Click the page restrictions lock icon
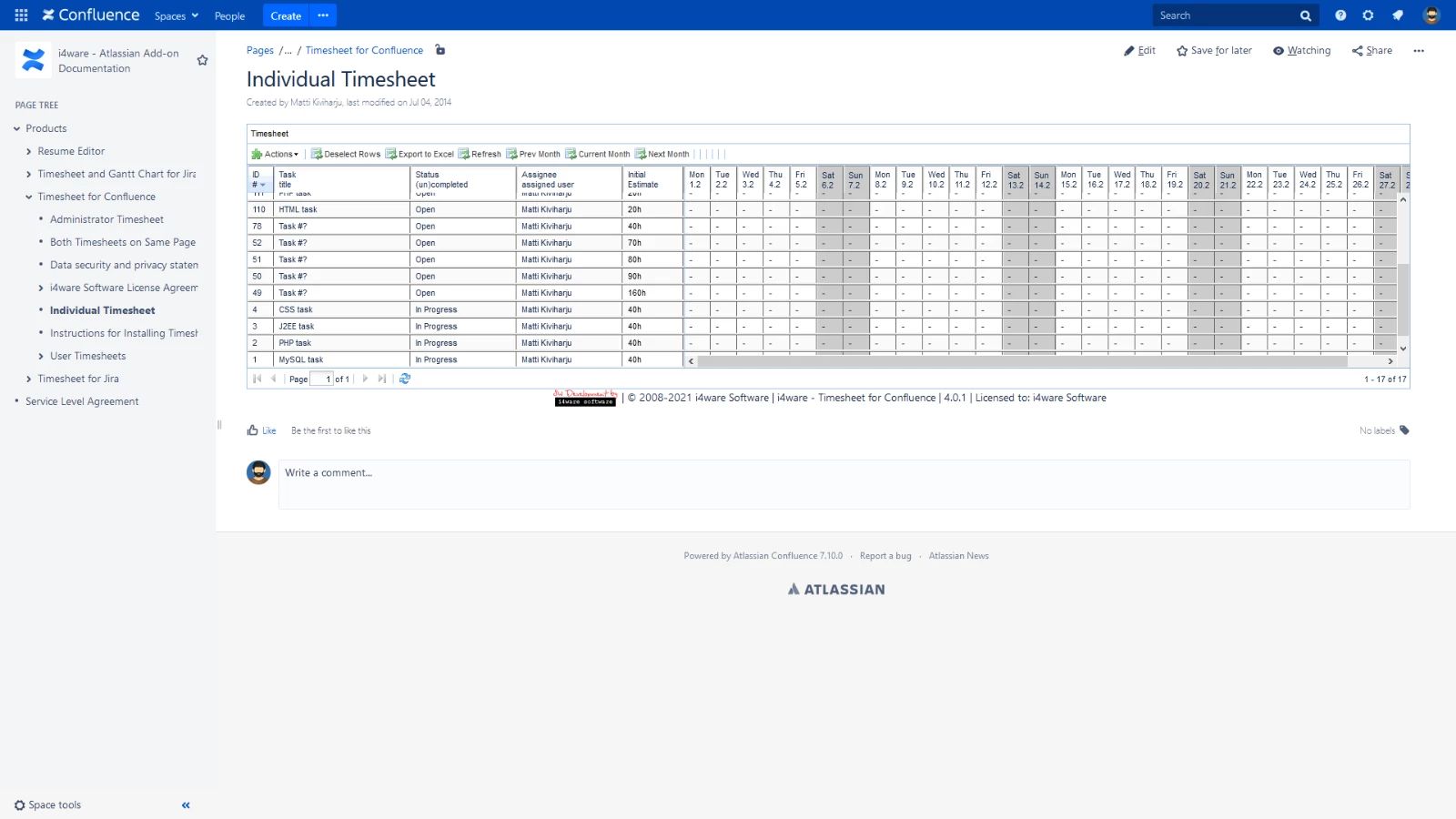Viewport: 1456px width, 819px height. click(x=440, y=50)
